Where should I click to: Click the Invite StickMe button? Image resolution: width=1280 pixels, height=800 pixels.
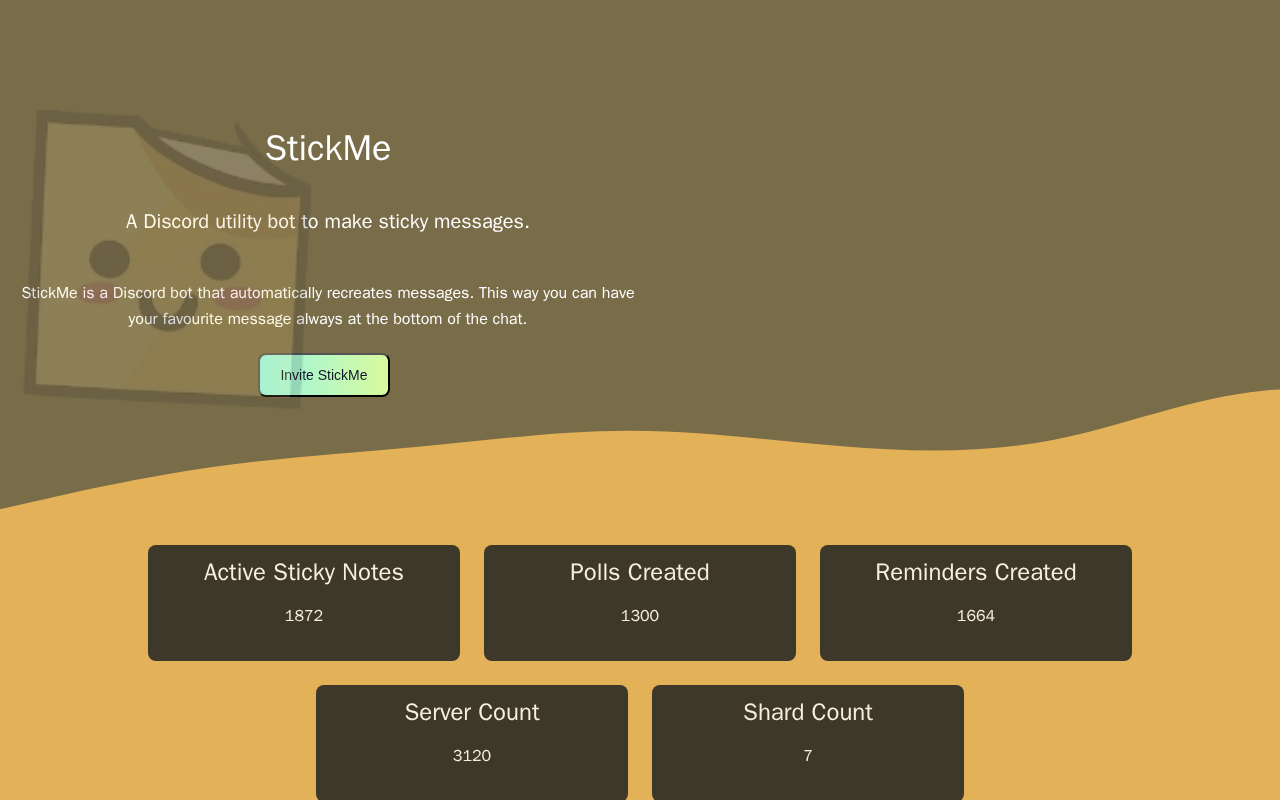(x=324, y=375)
